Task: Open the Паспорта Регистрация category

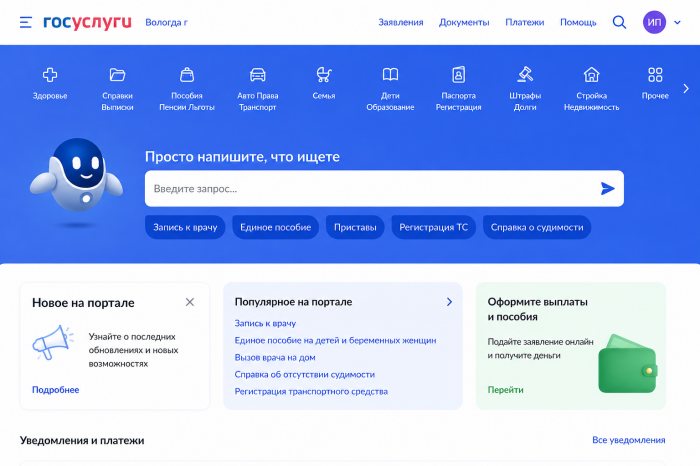Action: click(458, 89)
